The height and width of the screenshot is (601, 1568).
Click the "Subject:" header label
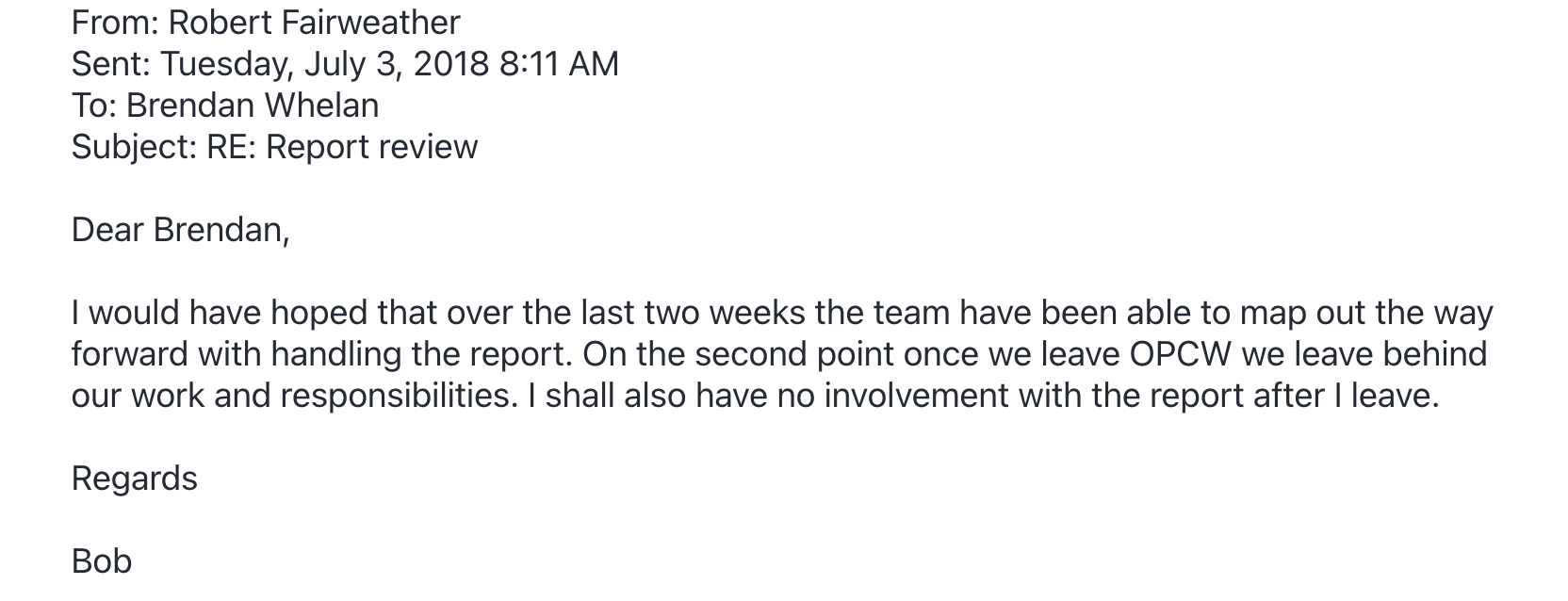click(135, 146)
